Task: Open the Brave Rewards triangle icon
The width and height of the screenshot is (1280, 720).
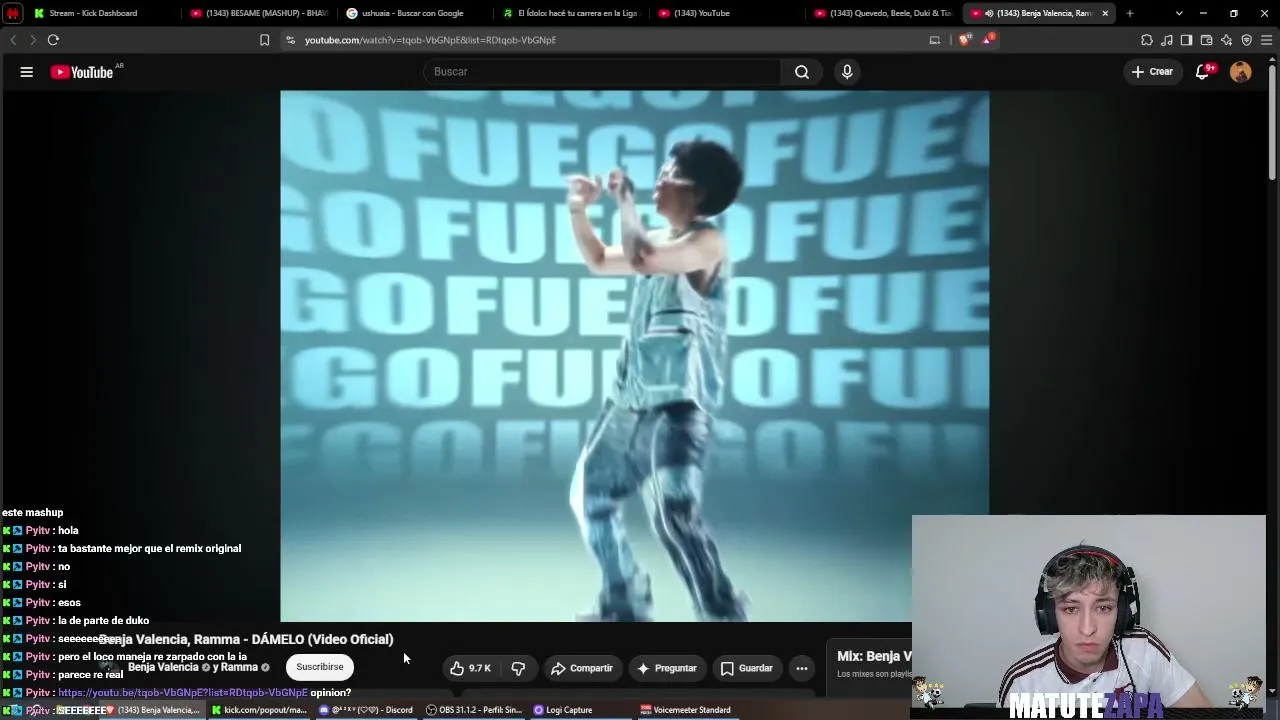Action: (x=988, y=40)
